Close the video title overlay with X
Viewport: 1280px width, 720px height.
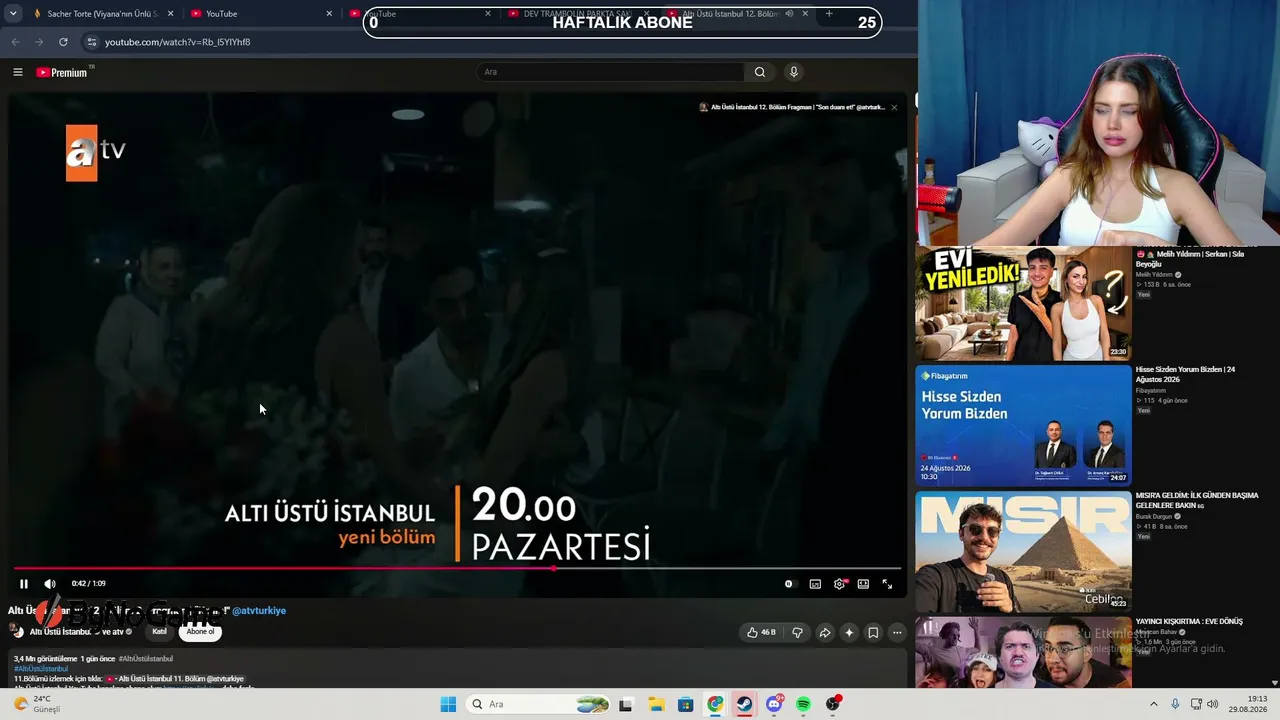coord(894,107)
